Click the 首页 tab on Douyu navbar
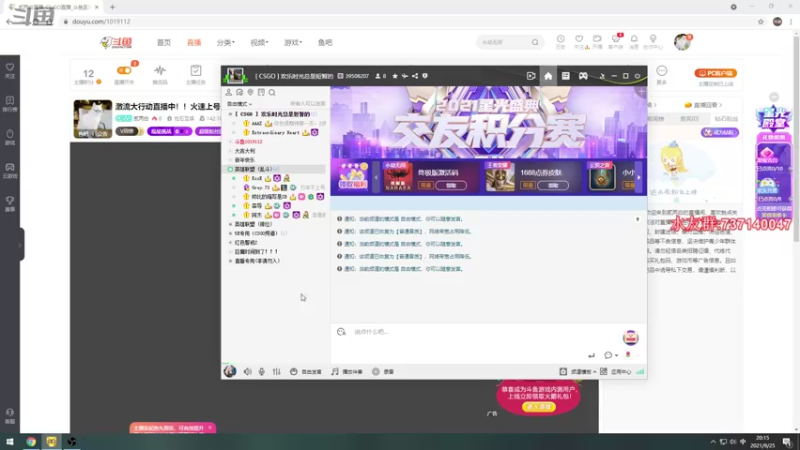The height and width of the screenshot is (450, 800). (x=164, y=43)
